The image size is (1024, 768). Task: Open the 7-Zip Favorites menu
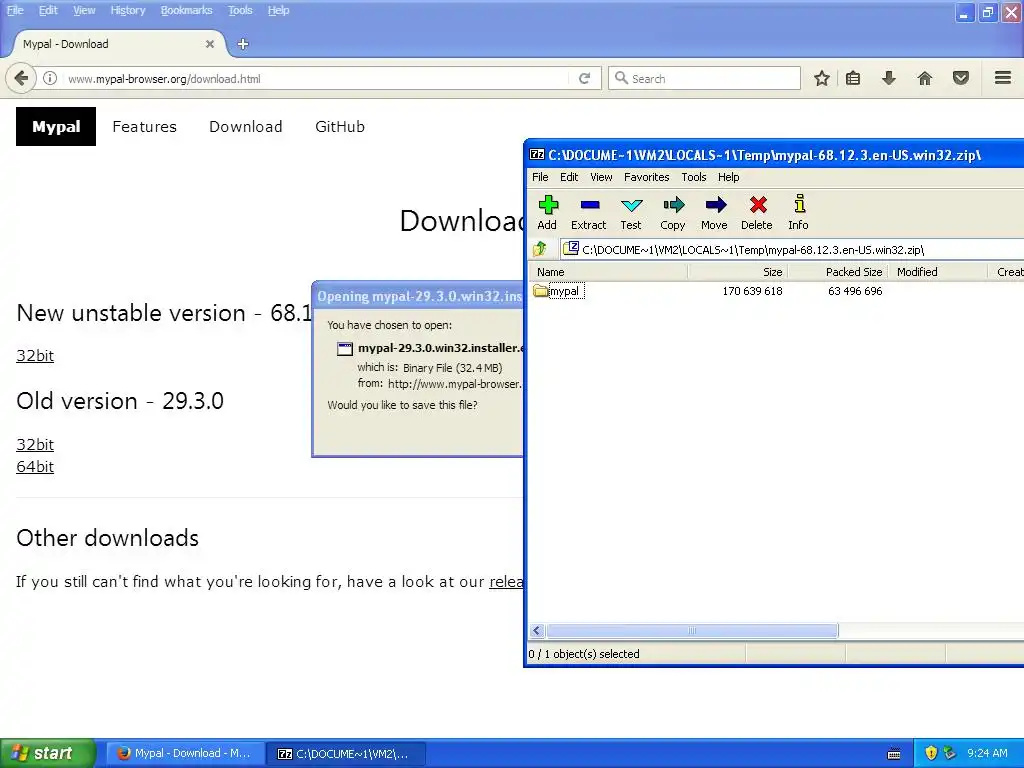click(x=647, y=177)
